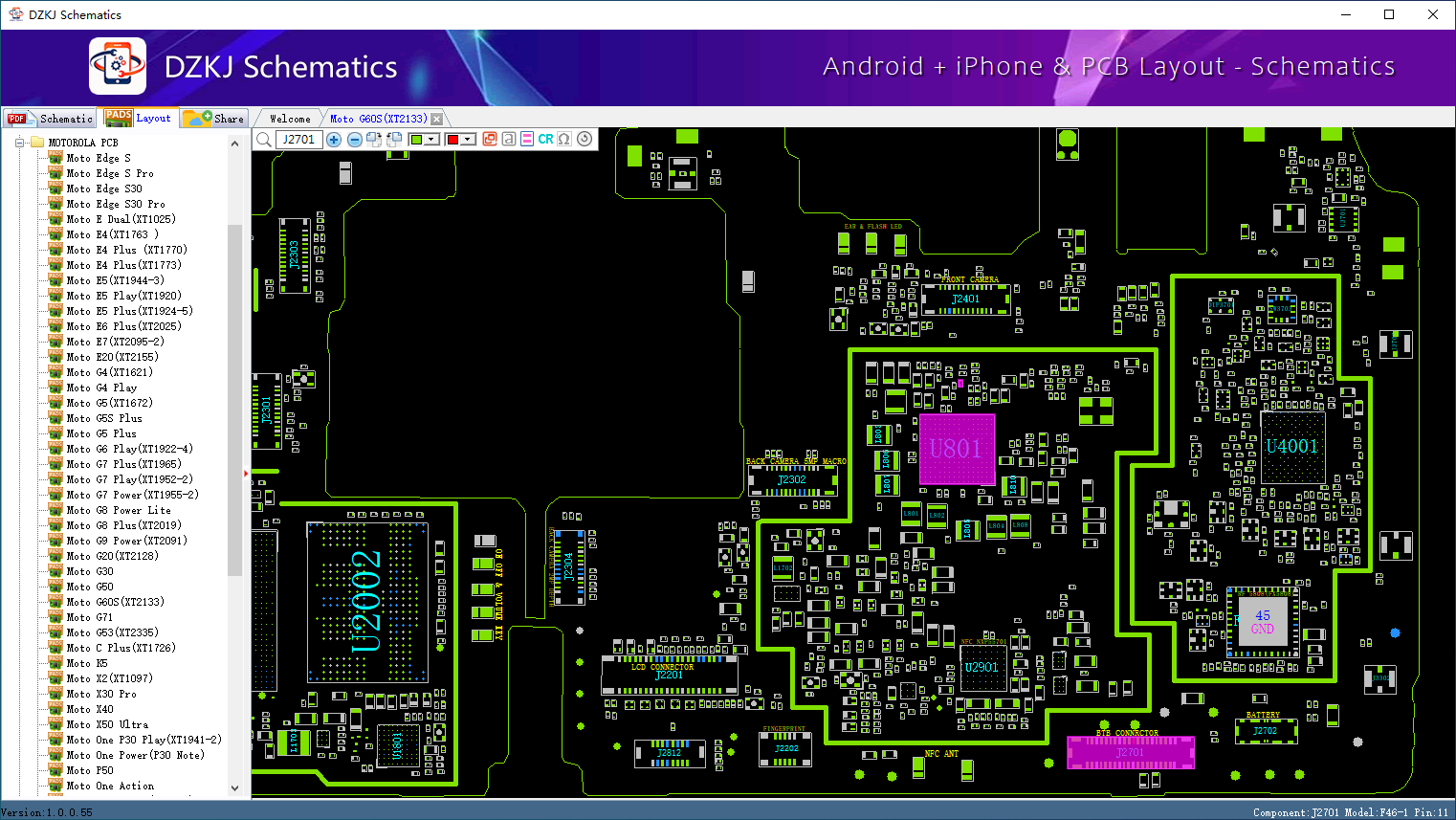Click the J2701 component search field
The height and width of the screenshot is (820, 1456).
[299, 140]
